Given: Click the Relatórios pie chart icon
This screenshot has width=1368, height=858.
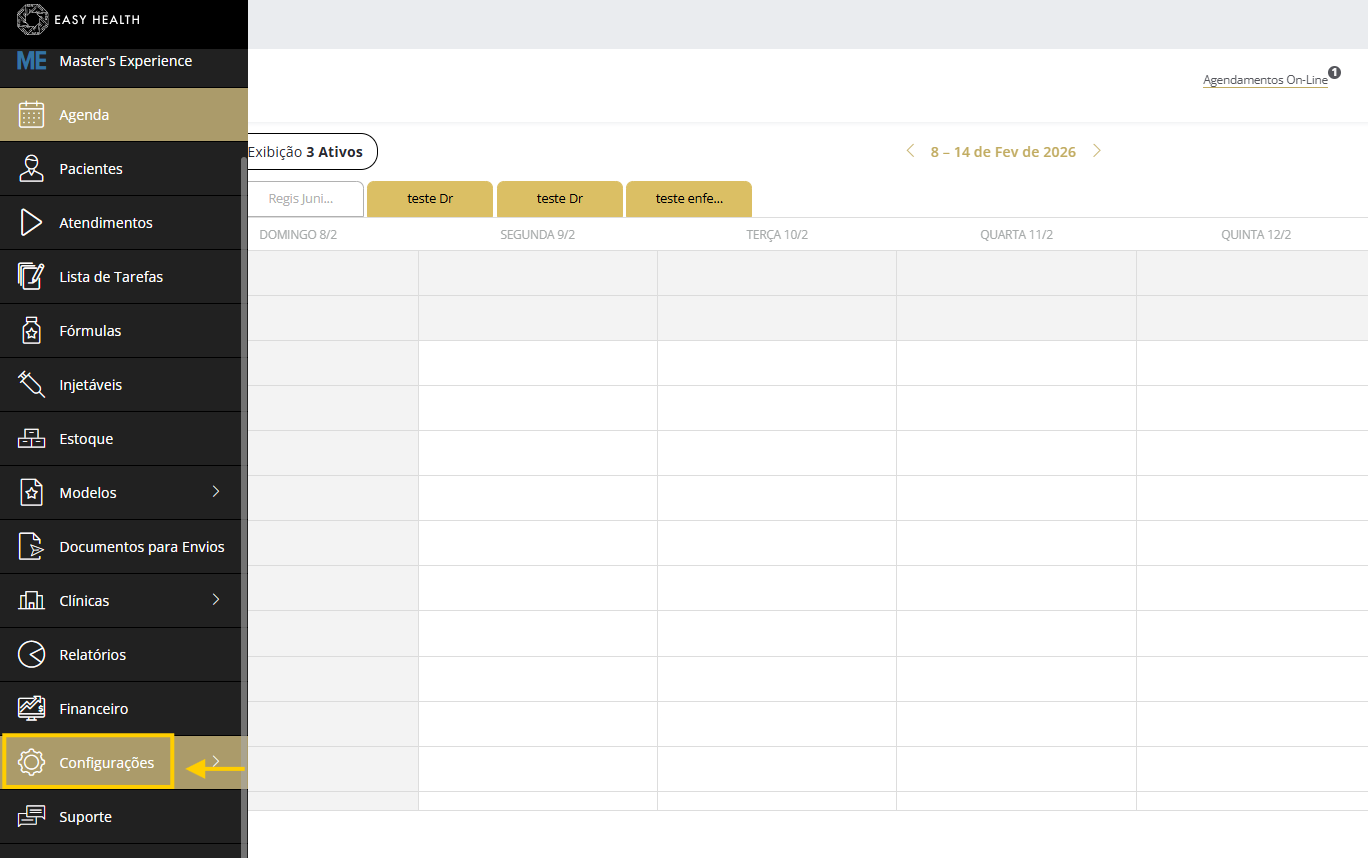Looking at the screenshot, I should [31, 655].
